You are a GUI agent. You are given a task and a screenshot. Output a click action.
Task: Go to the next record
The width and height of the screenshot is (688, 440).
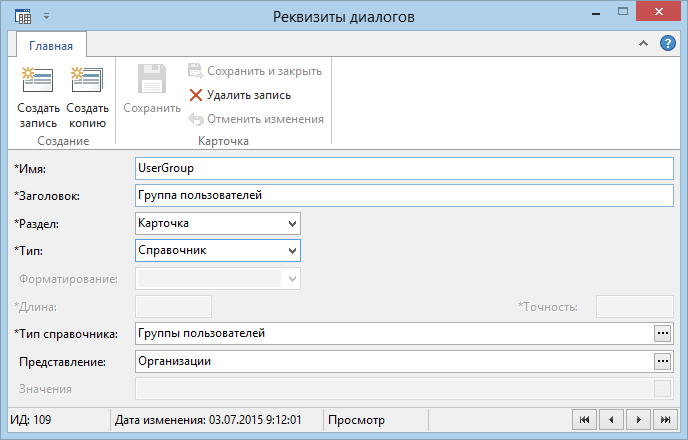tap(638, 420)
